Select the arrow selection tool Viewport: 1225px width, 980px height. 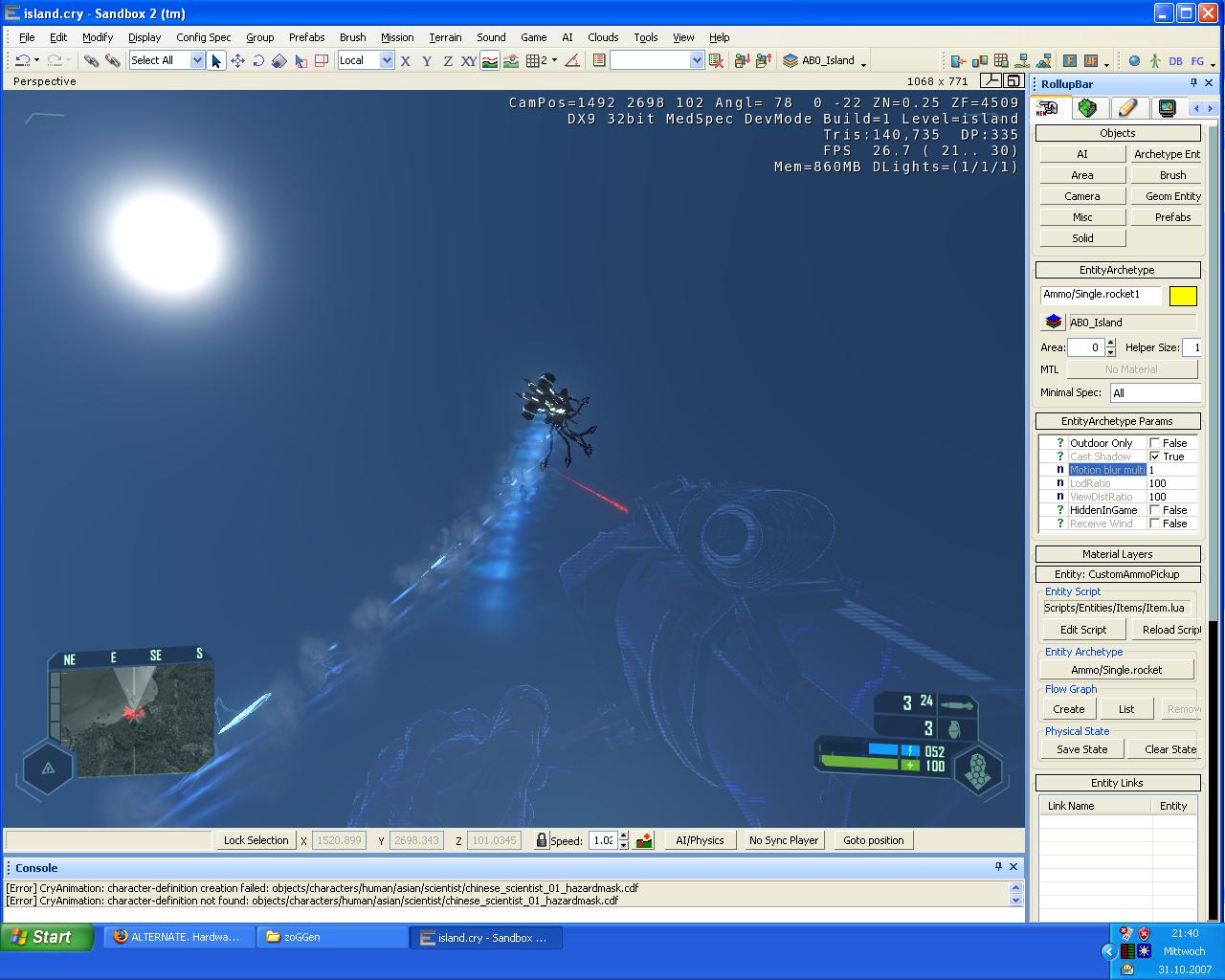(216, 60)
